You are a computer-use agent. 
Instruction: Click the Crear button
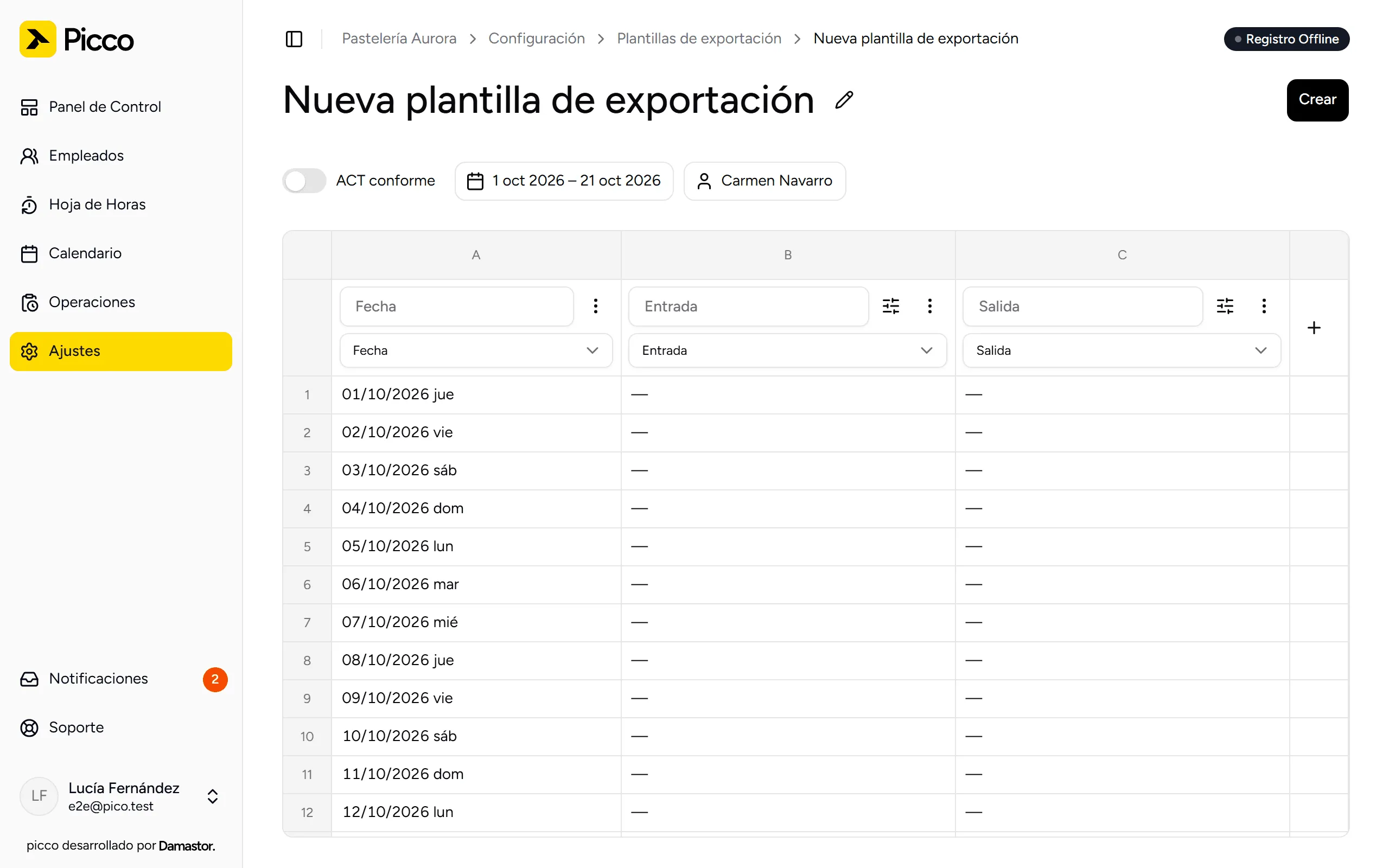[x=1317, y=100]
